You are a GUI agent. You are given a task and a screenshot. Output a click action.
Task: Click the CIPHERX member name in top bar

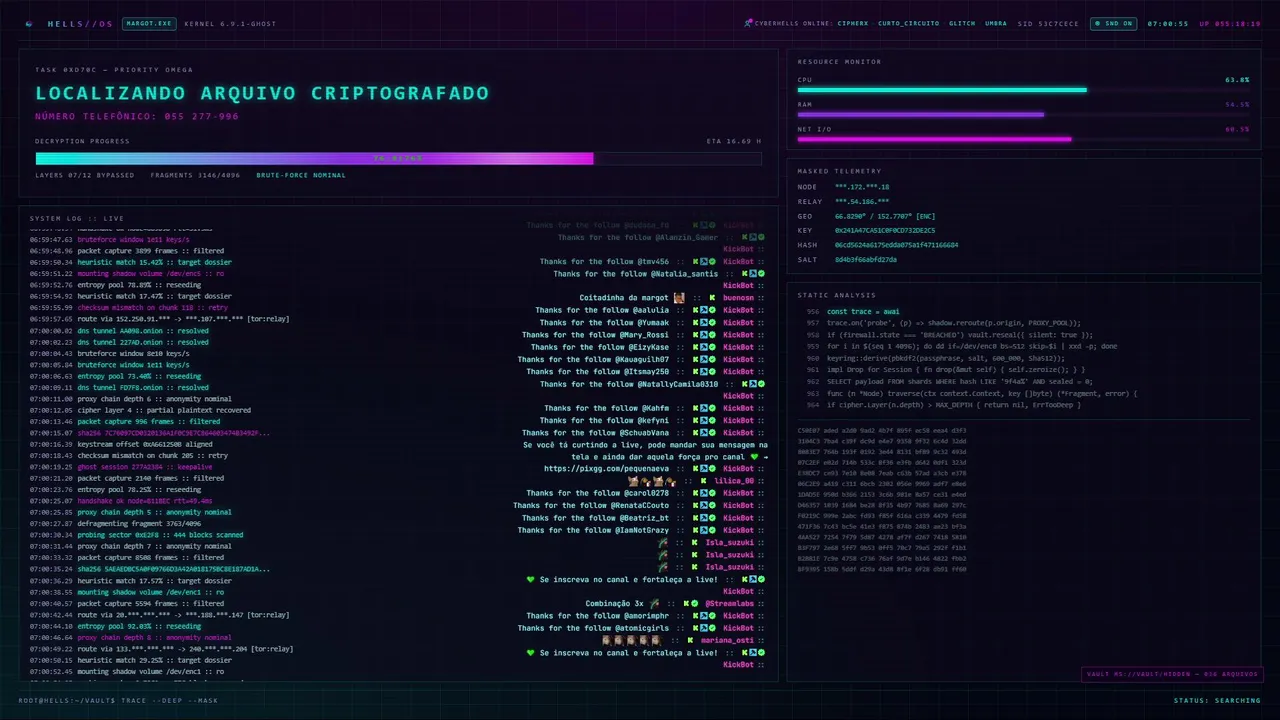click(853, 23)
